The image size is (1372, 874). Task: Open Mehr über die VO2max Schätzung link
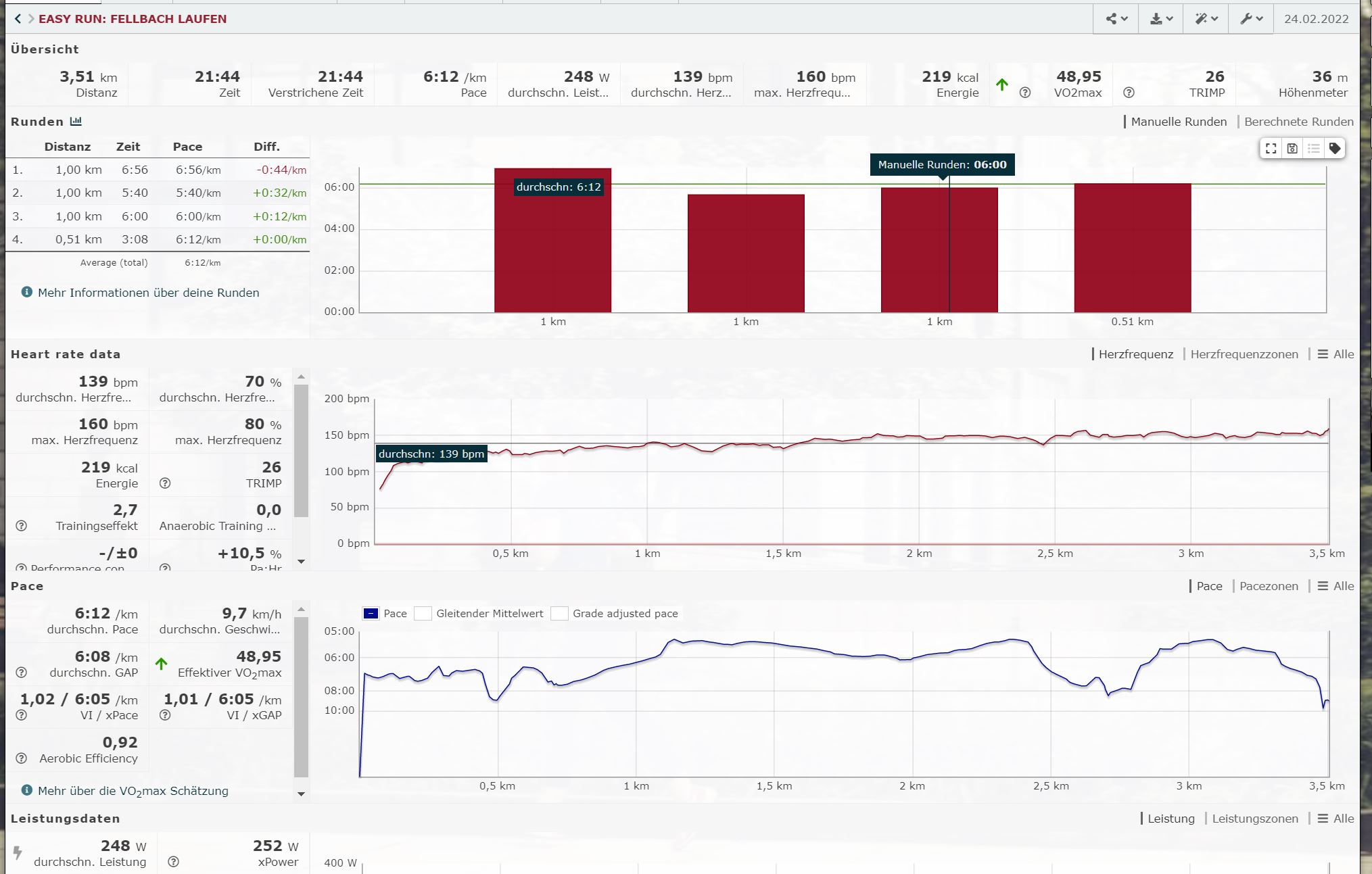[133, 791]
